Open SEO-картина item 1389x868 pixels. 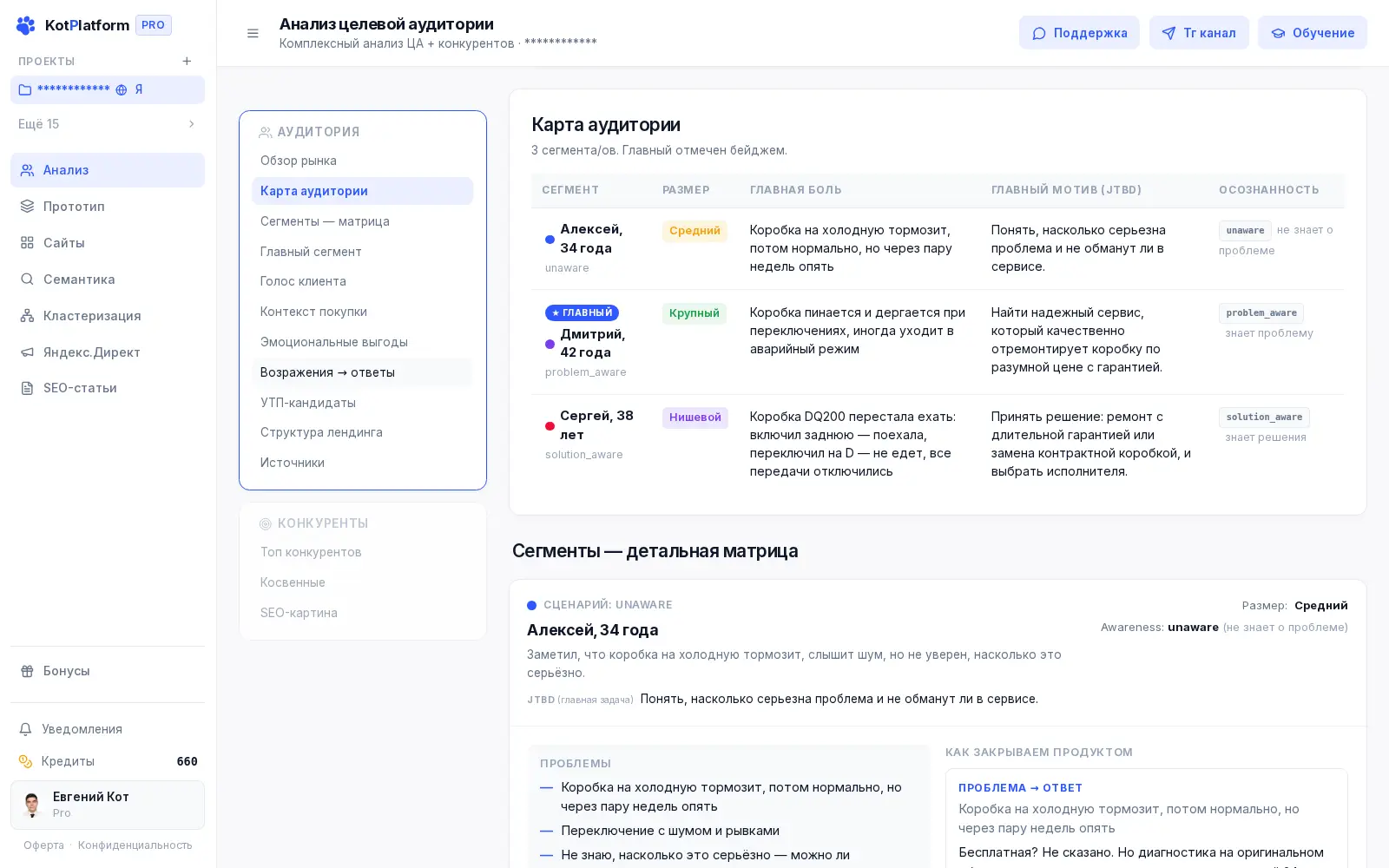click(363, 613)
